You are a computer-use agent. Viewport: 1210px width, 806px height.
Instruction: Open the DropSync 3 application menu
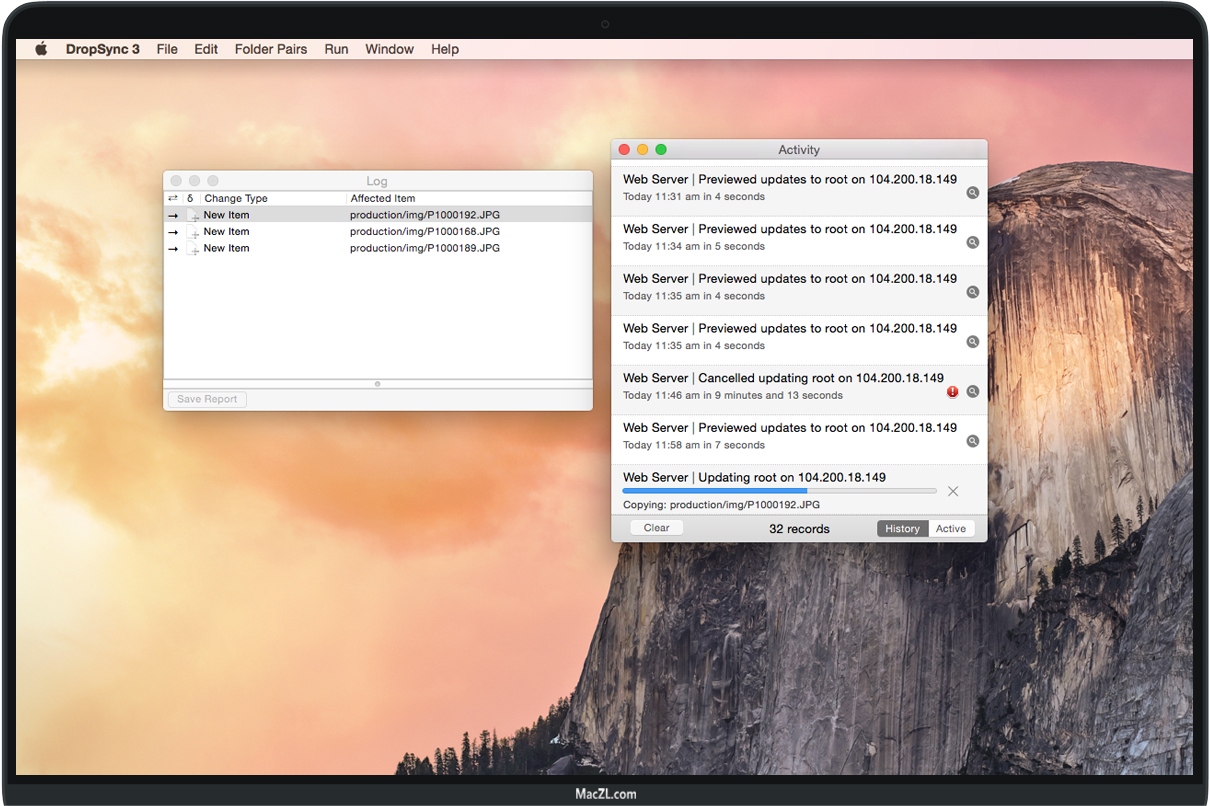tap(103, 49)
